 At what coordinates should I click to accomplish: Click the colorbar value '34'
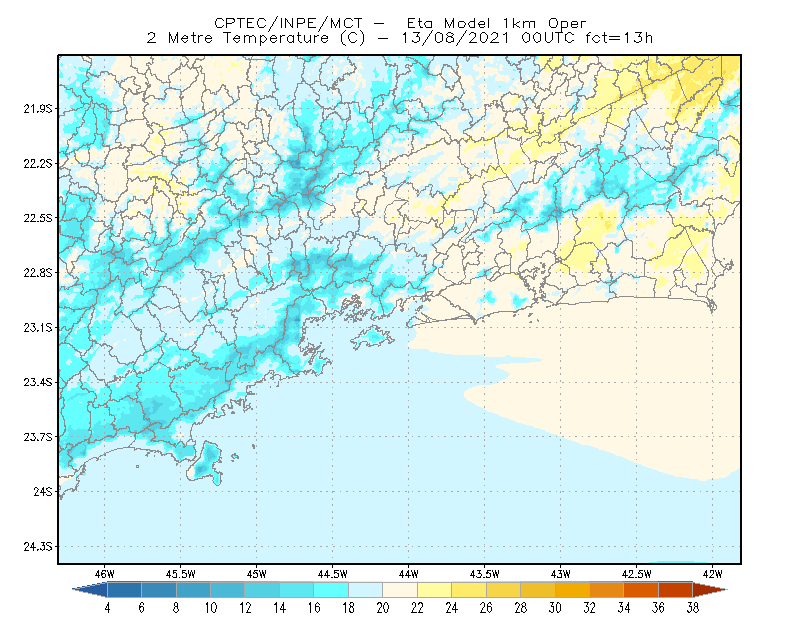(x=624, y=608)
